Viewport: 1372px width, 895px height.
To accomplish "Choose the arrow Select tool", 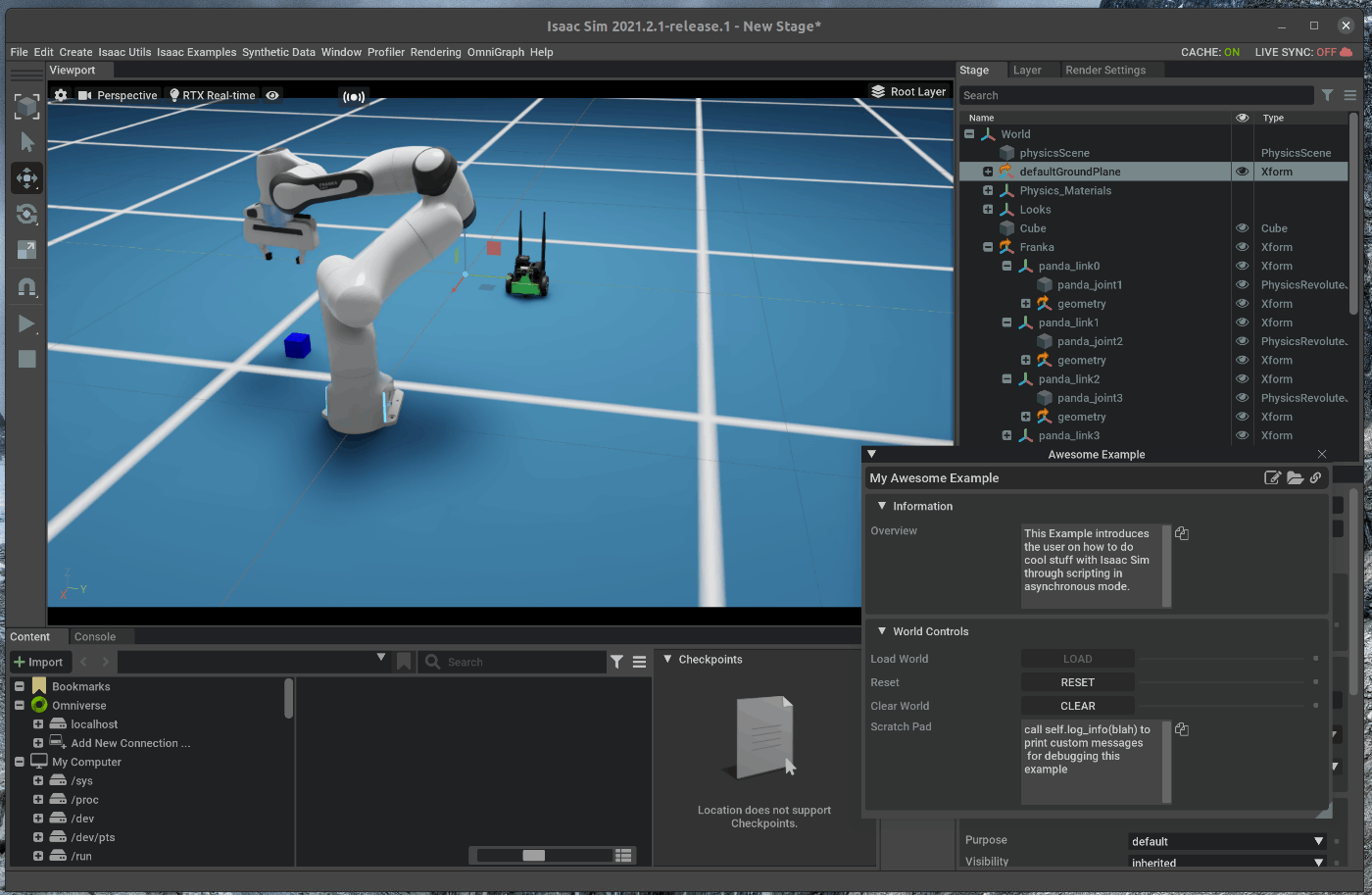I will pyautogui.click(x=26, y=142).
